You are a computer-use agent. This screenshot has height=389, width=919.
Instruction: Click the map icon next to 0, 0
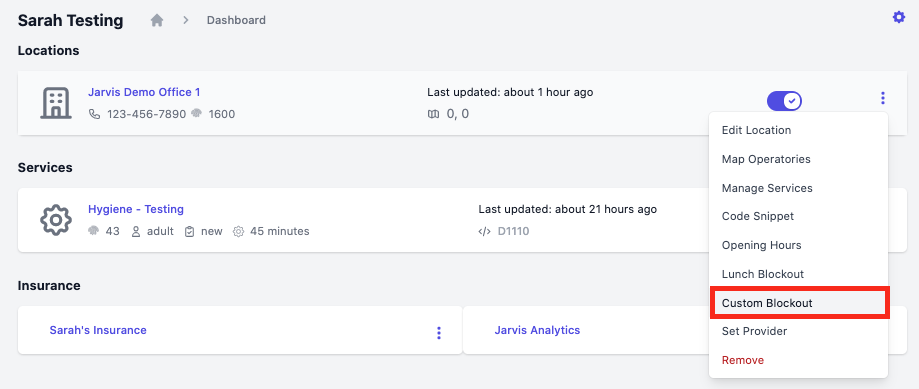point(433,114)
